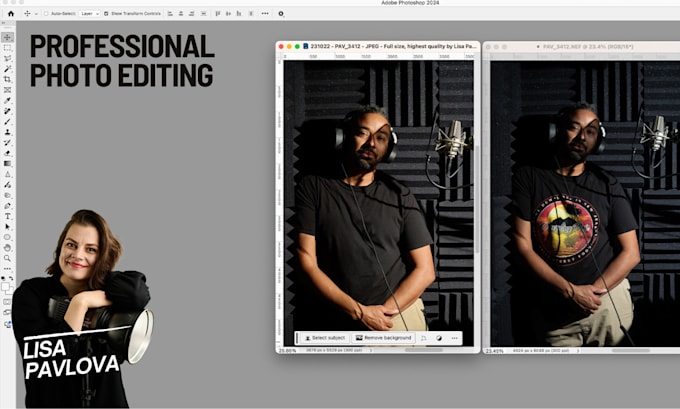The width and height of the screenshot is (680, 409).
Task: Click the align top edges icon
Action: tap(218, 13)
